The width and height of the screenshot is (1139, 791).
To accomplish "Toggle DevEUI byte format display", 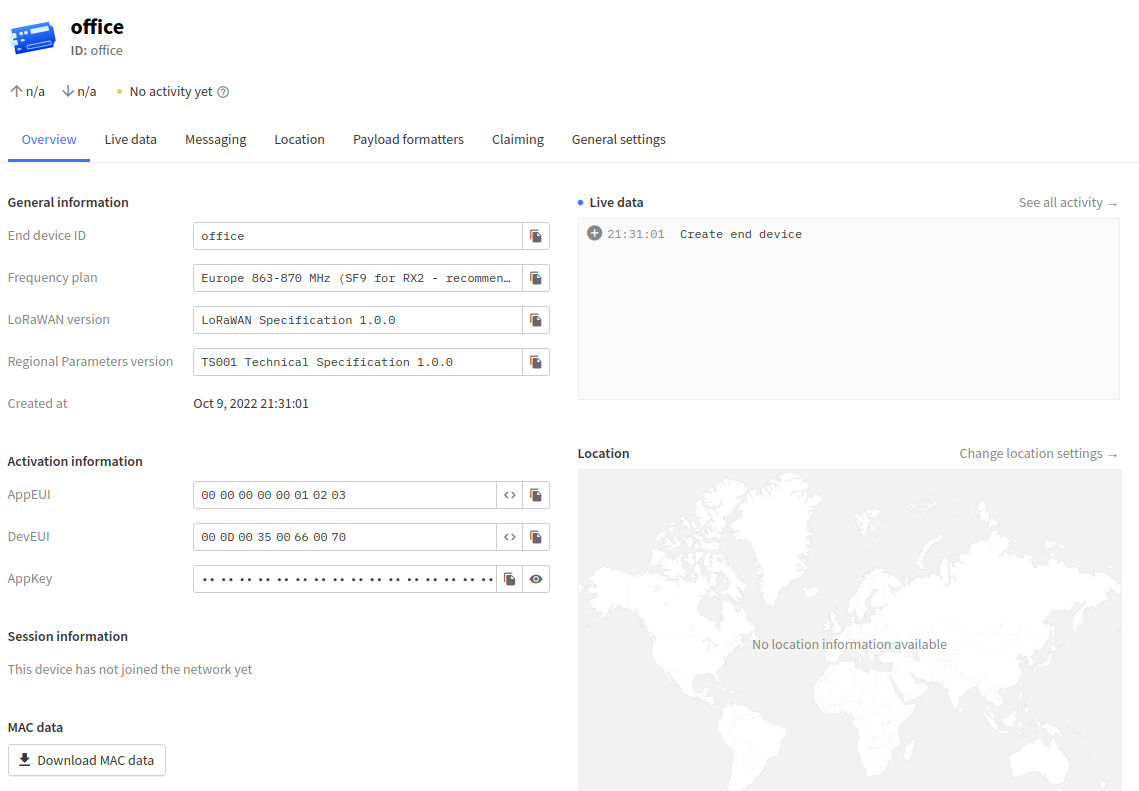I will click(x=510, y=537).
